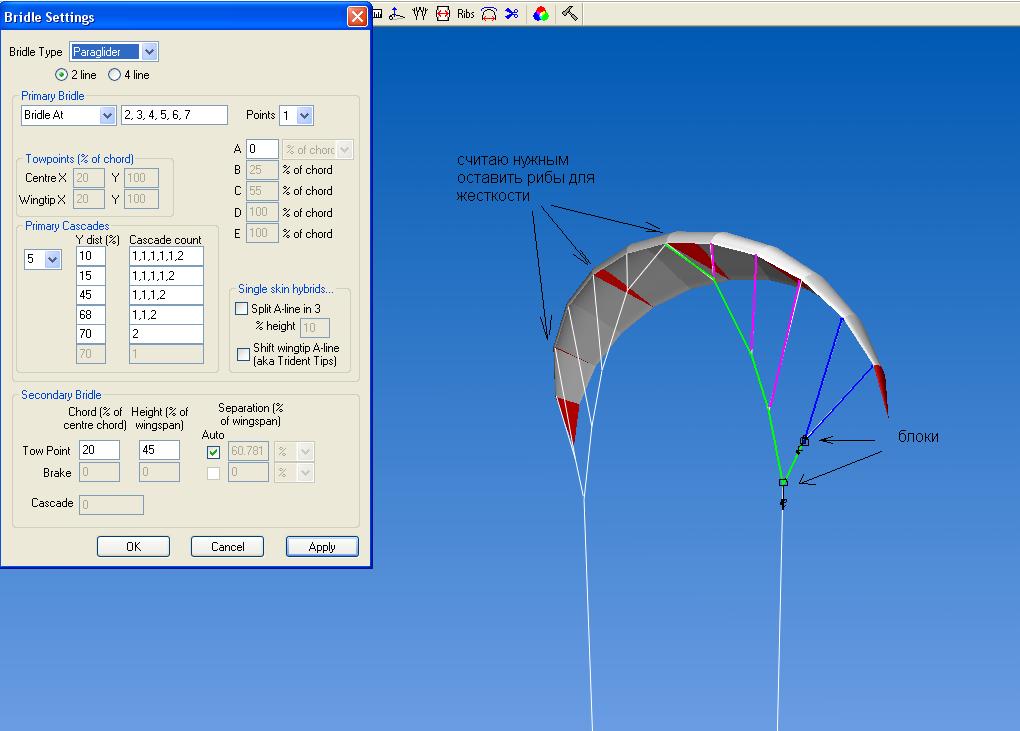1020x731 pixels.
Task: Close the Bridle Settings dialog
Action: (357, 17)
